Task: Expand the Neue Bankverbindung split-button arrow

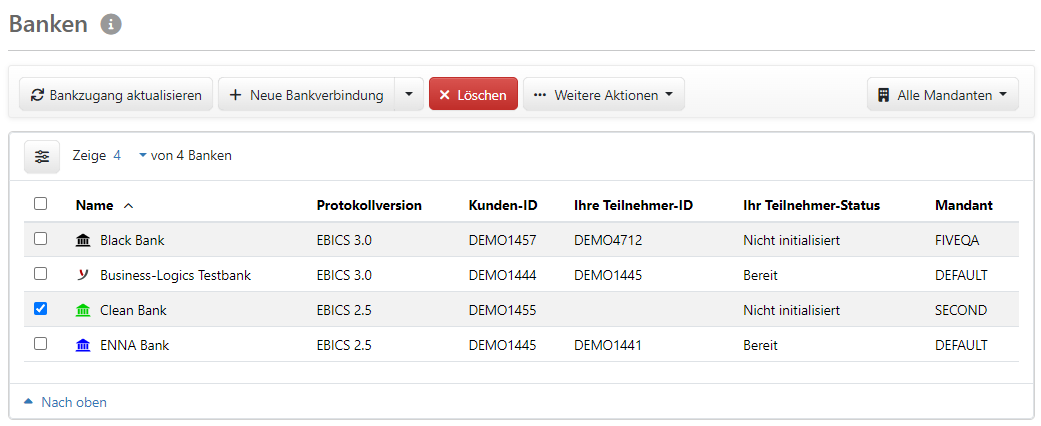Action: tap(409, 95)
